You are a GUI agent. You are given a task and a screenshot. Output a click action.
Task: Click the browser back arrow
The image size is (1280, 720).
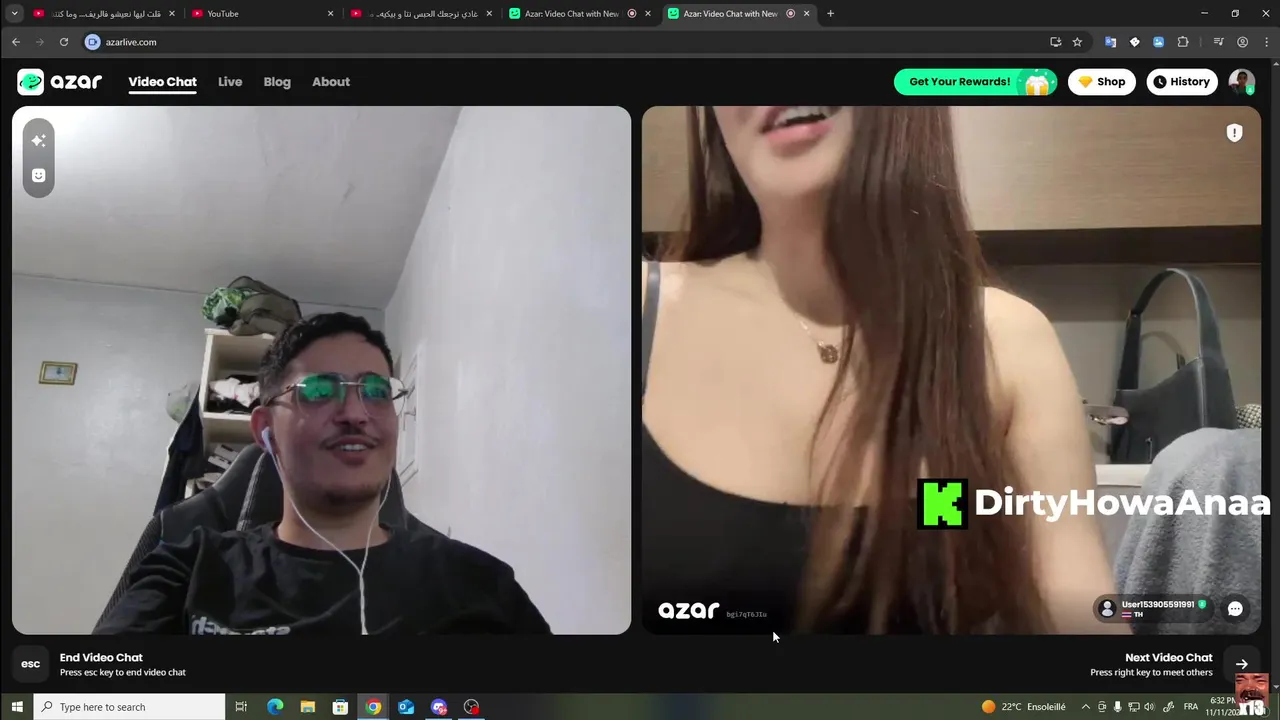16,42
